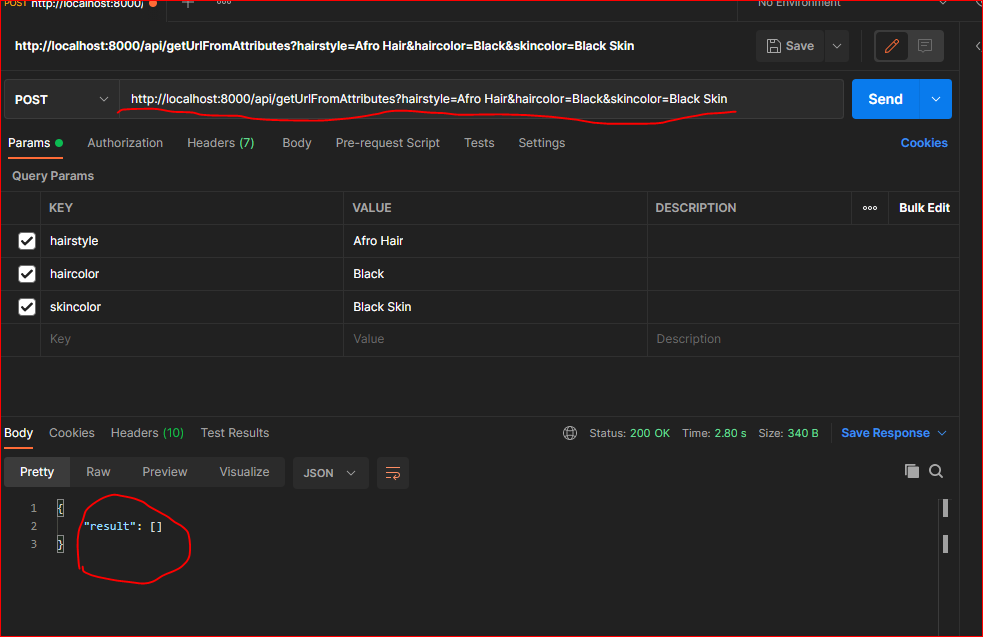Click the "result" key in the response

pos(110,526)
